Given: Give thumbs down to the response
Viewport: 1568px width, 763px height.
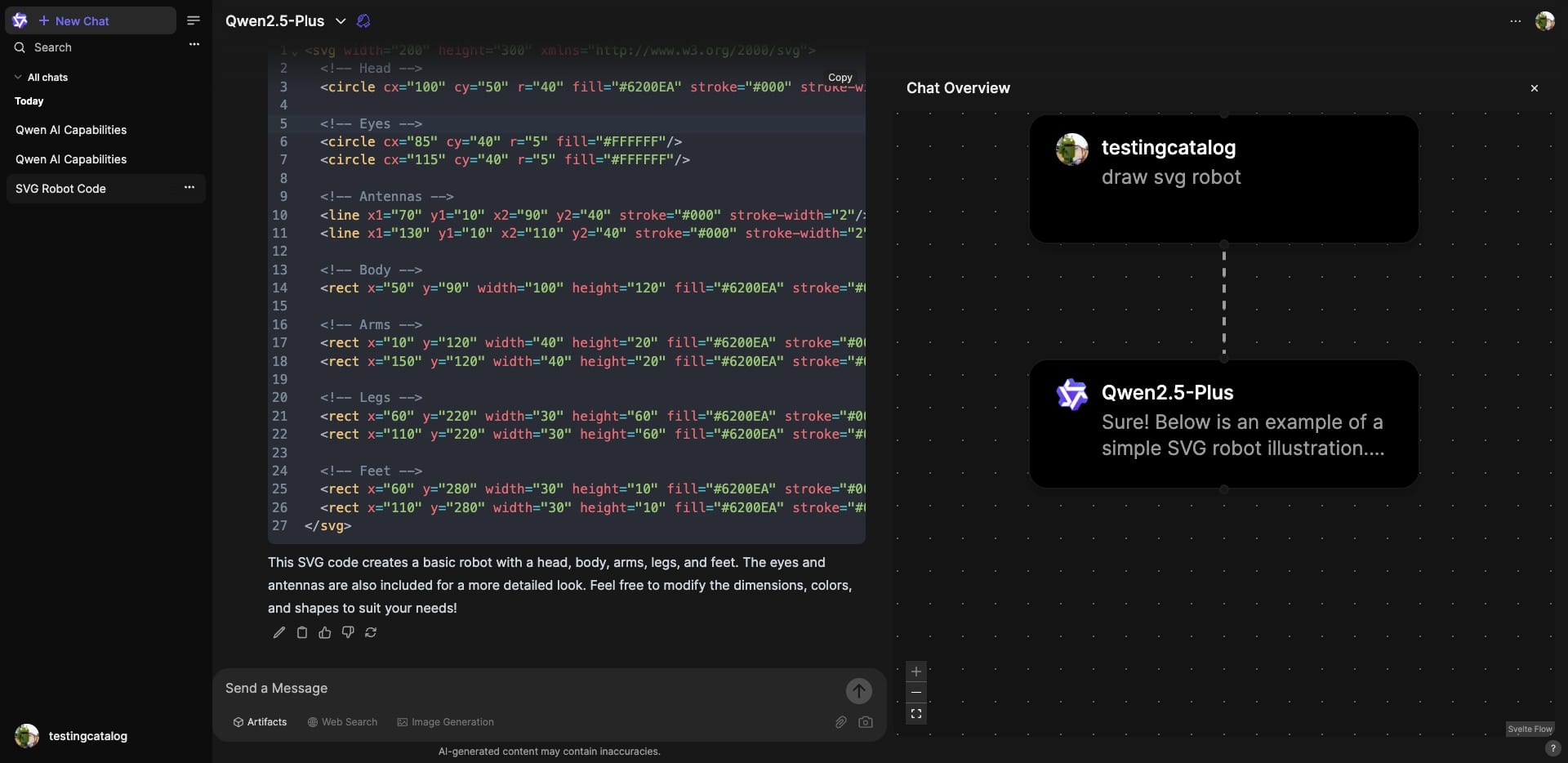Looking at the screenshot, I should [x=348, y=632].
